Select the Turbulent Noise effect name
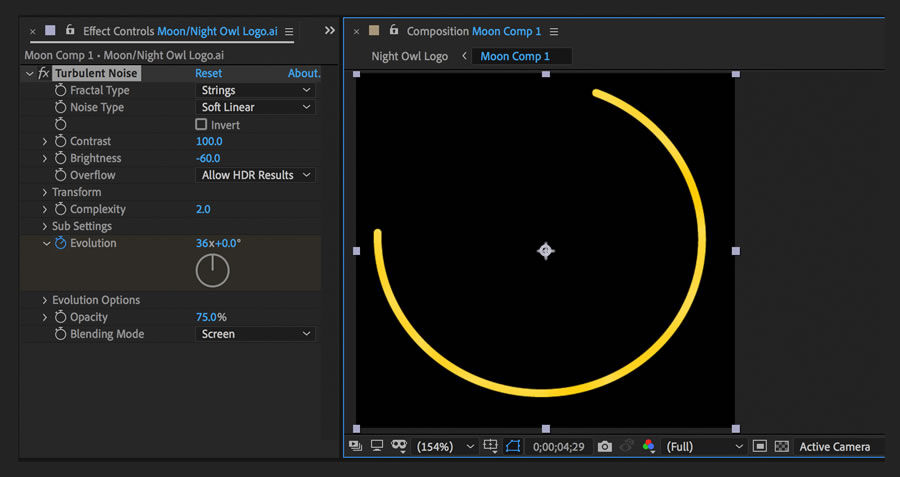The height and width of the screenshot is (477, 900). 96,73
